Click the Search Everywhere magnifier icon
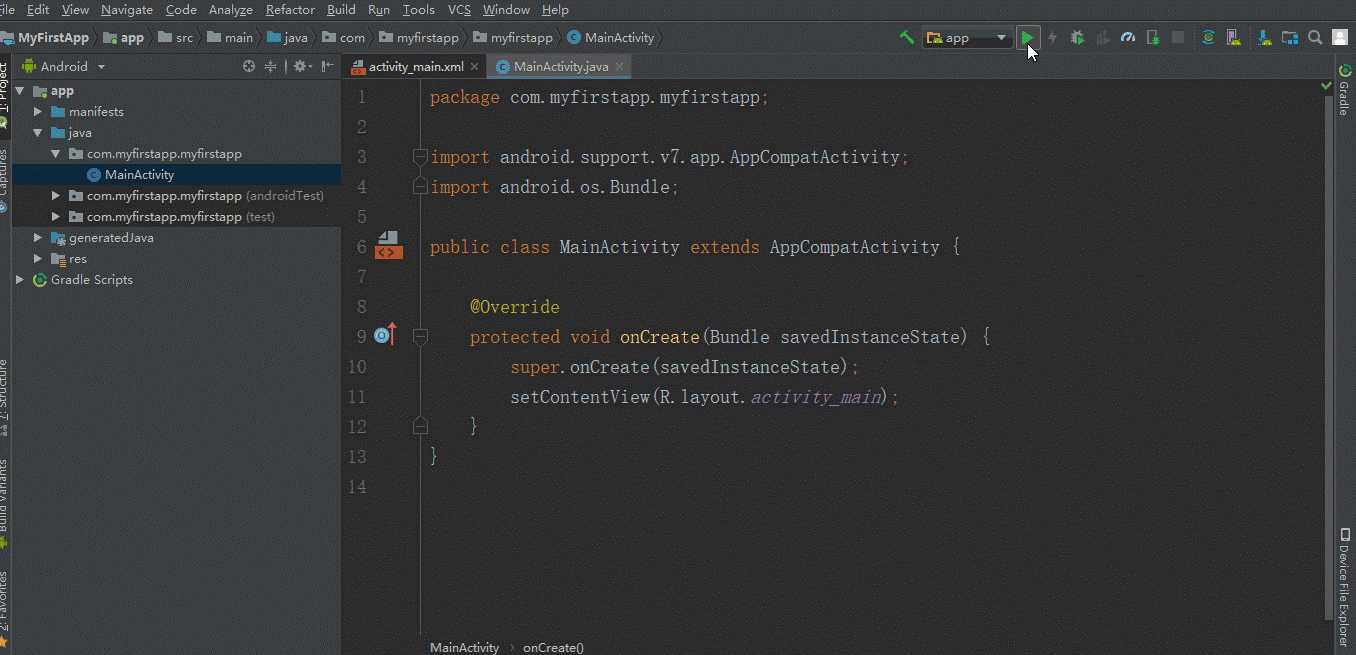The width and height of the screenshot is (1356, 655). click(1315, 38)
